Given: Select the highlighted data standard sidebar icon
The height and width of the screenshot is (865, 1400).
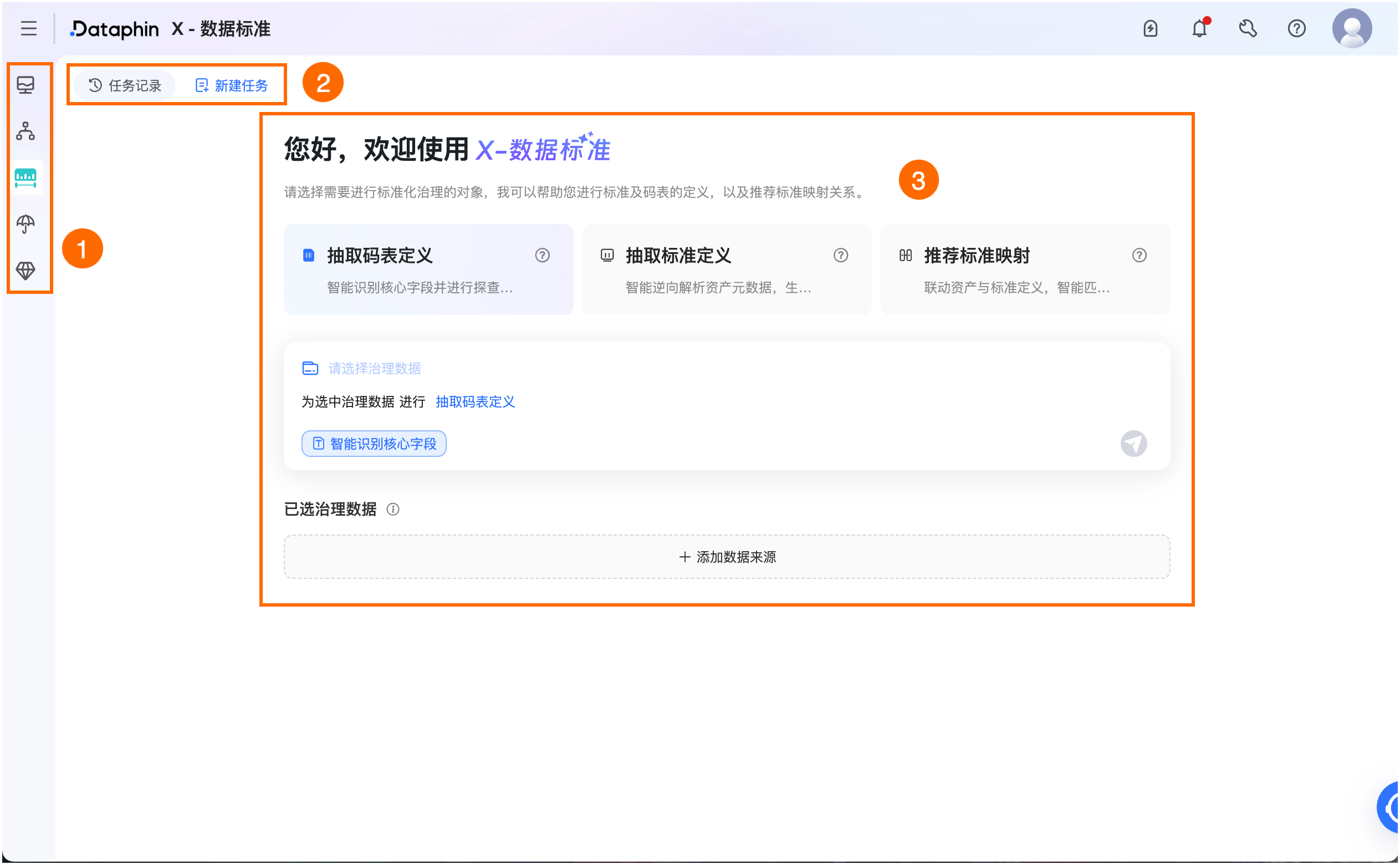Looking at the screenshot, I should click(26, 177).
